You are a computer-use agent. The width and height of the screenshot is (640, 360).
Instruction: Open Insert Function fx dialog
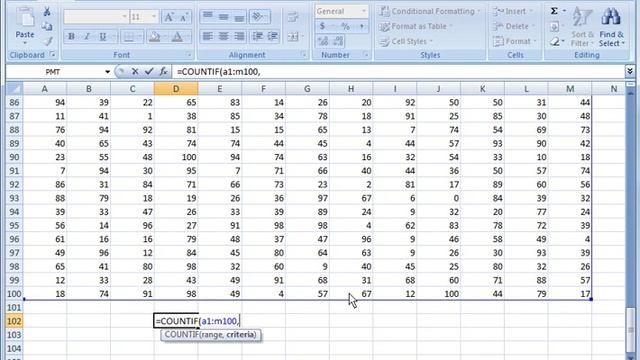coord(163,72)
